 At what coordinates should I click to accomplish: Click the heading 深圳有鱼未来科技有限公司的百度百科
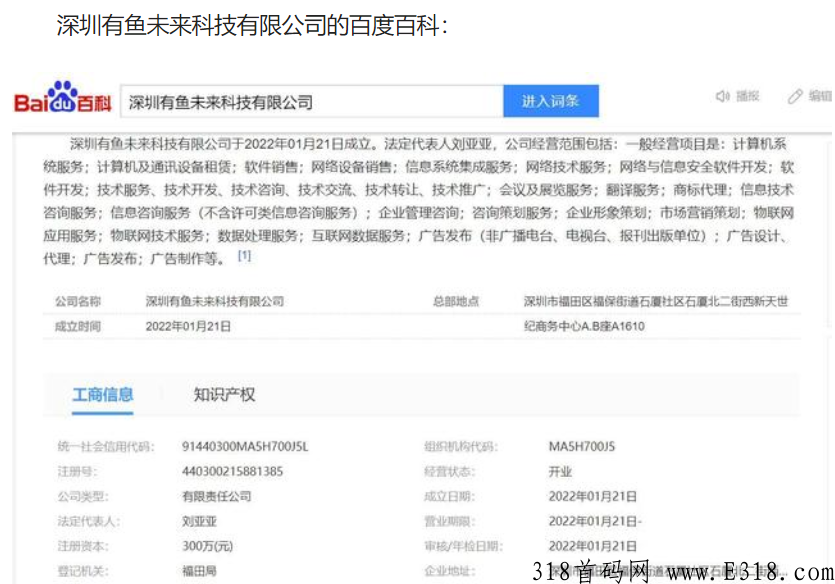pyautogui.click(x=251, y=24)
